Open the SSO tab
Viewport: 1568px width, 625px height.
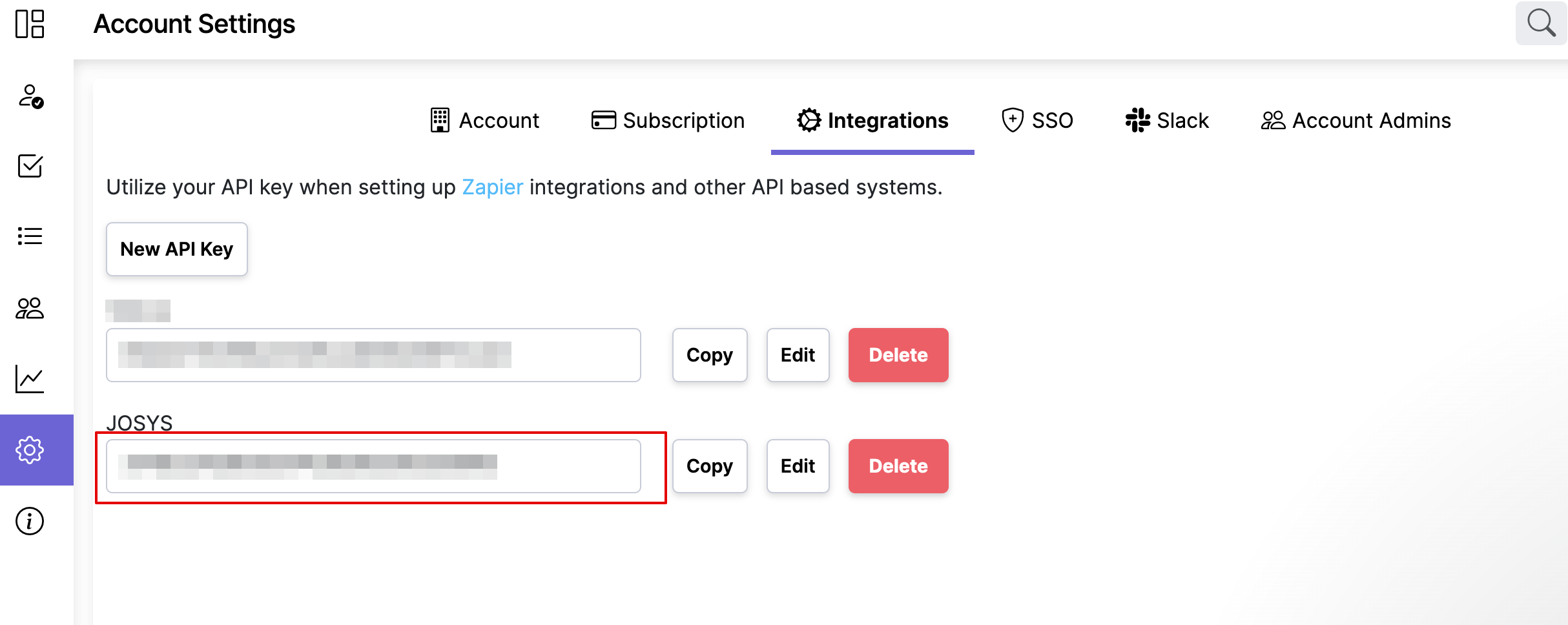1037,121
